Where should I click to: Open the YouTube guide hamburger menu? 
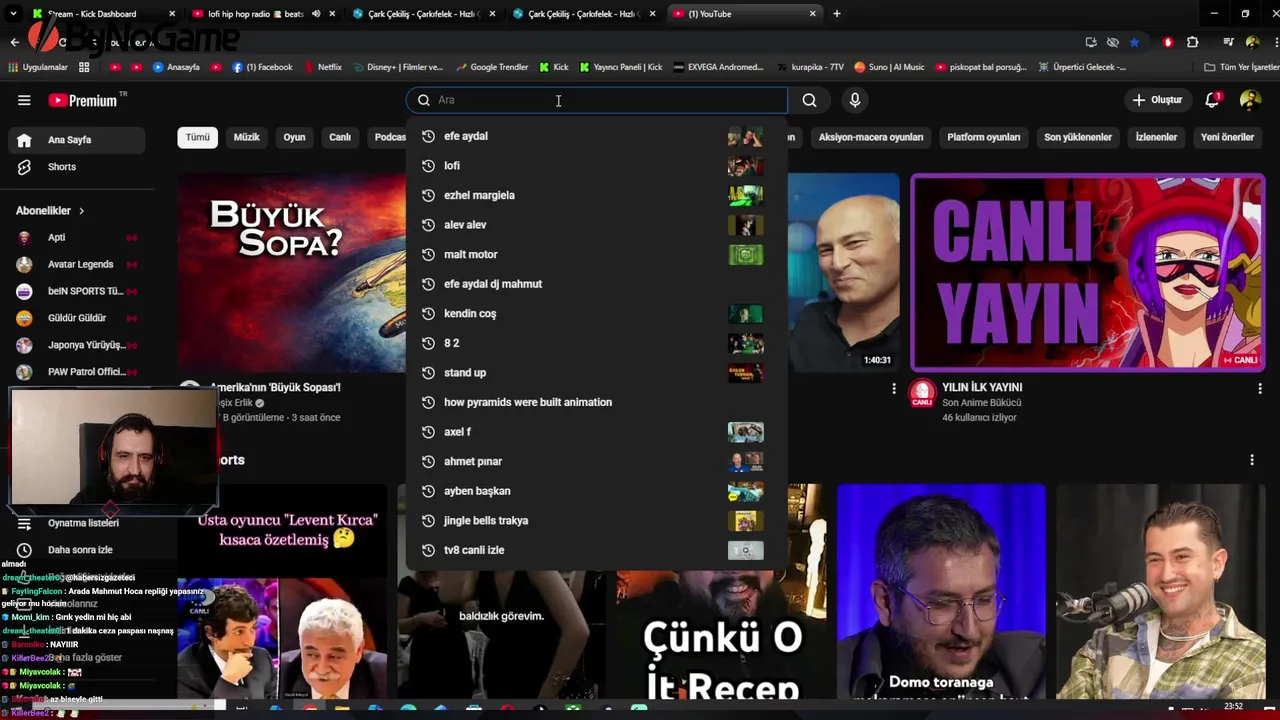pos(24,100)
